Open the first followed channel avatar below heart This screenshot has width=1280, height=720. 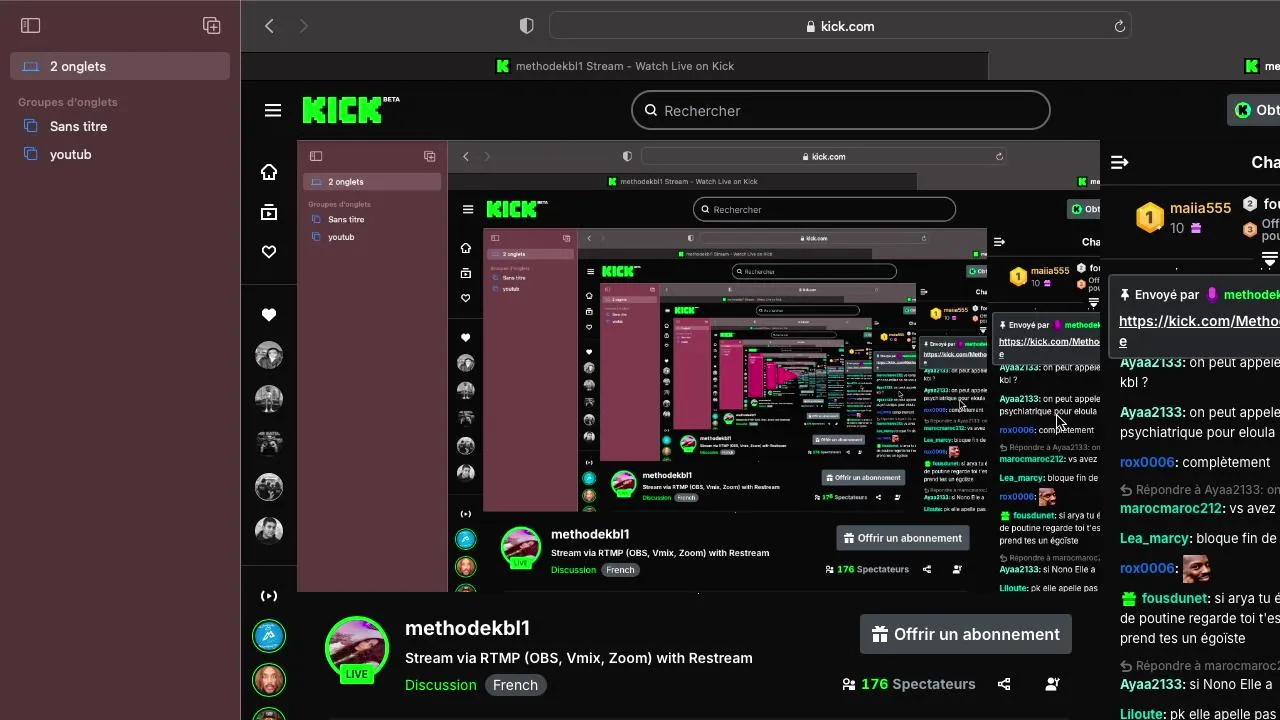(269, 355)
